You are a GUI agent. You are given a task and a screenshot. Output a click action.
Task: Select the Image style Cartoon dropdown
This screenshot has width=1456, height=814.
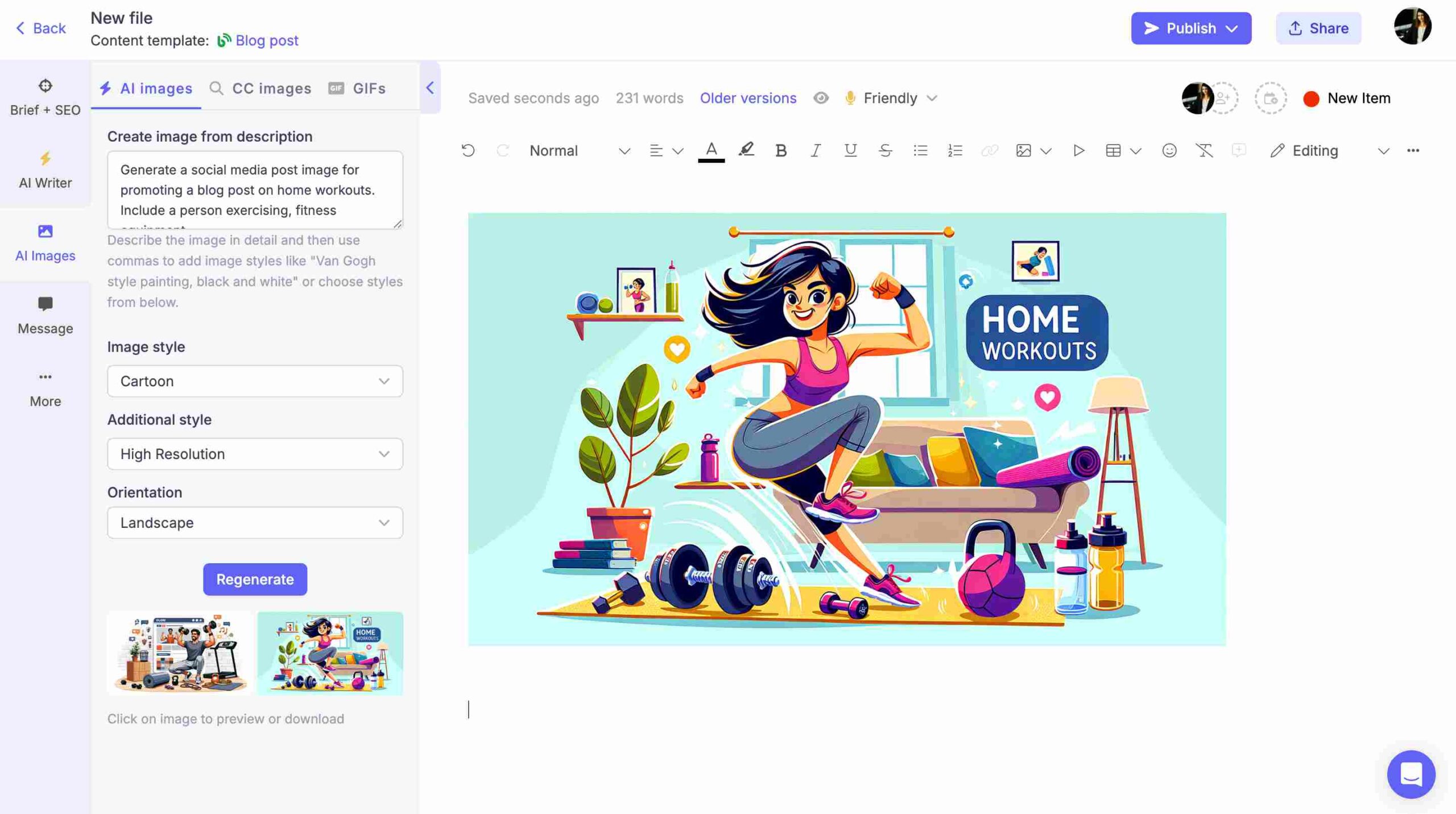(x=254, y=381)
